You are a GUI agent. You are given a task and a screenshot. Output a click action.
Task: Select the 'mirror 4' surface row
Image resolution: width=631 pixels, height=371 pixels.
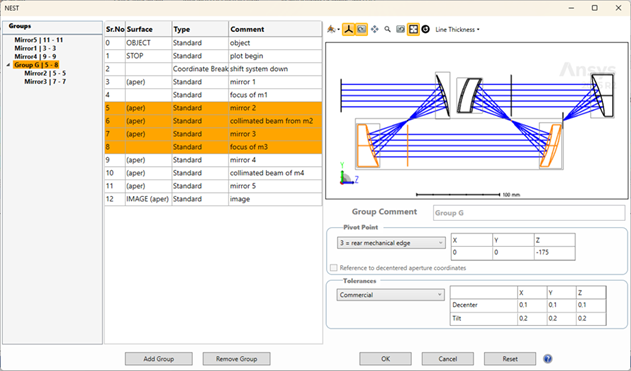213,160
